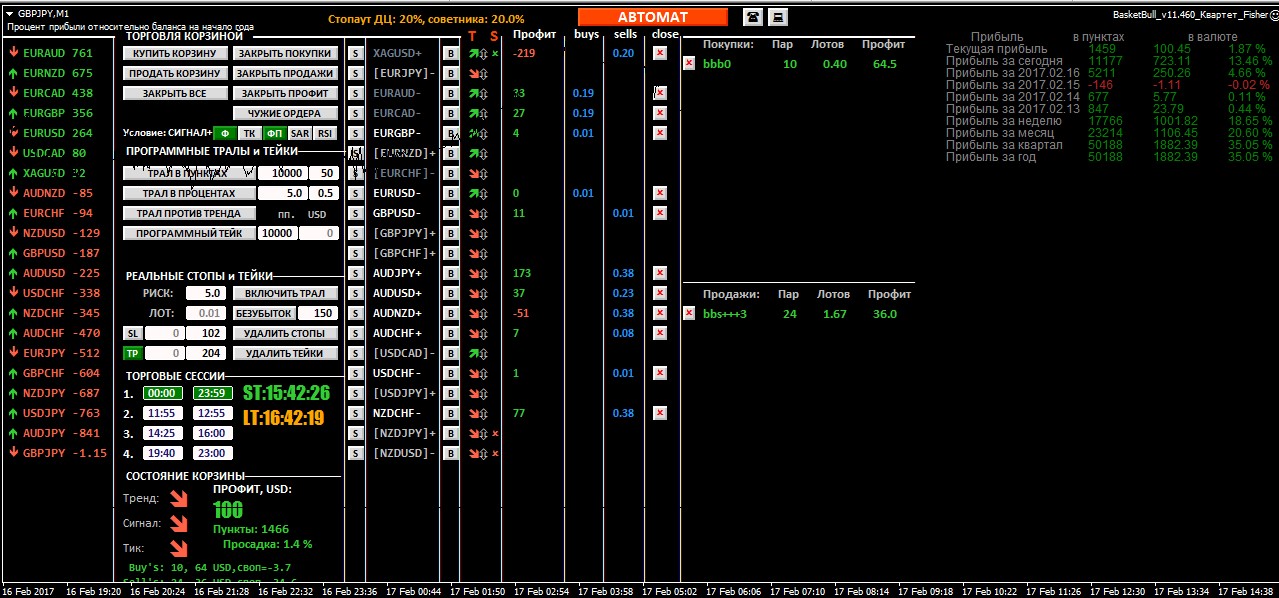Close the bbb0 buy basket with X
Screen dimensions: 1279x598
(689, 63)
